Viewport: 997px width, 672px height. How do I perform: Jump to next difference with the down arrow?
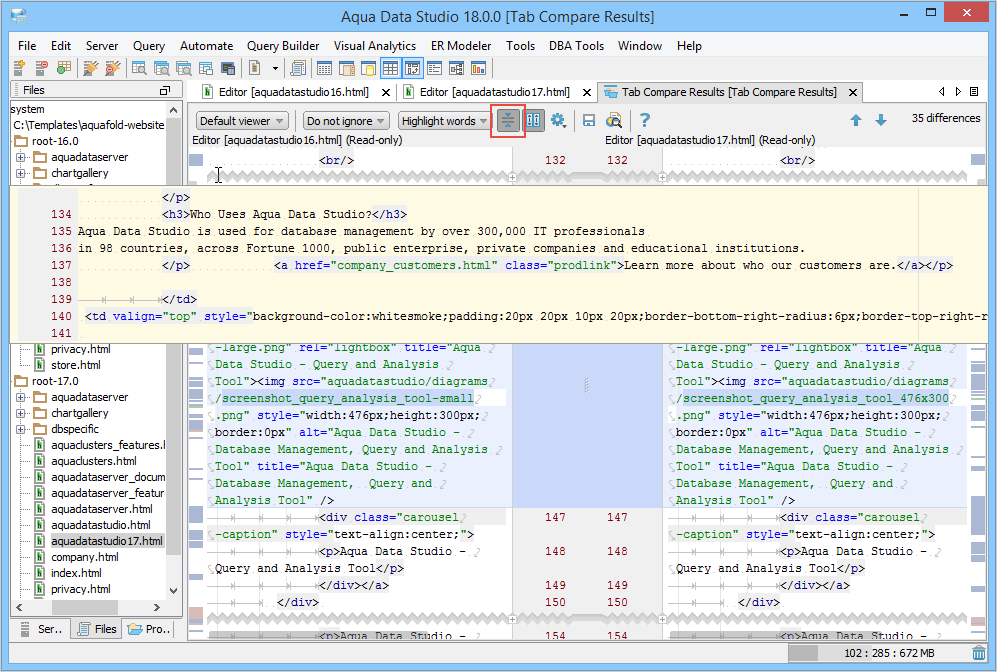coord(880,120)
